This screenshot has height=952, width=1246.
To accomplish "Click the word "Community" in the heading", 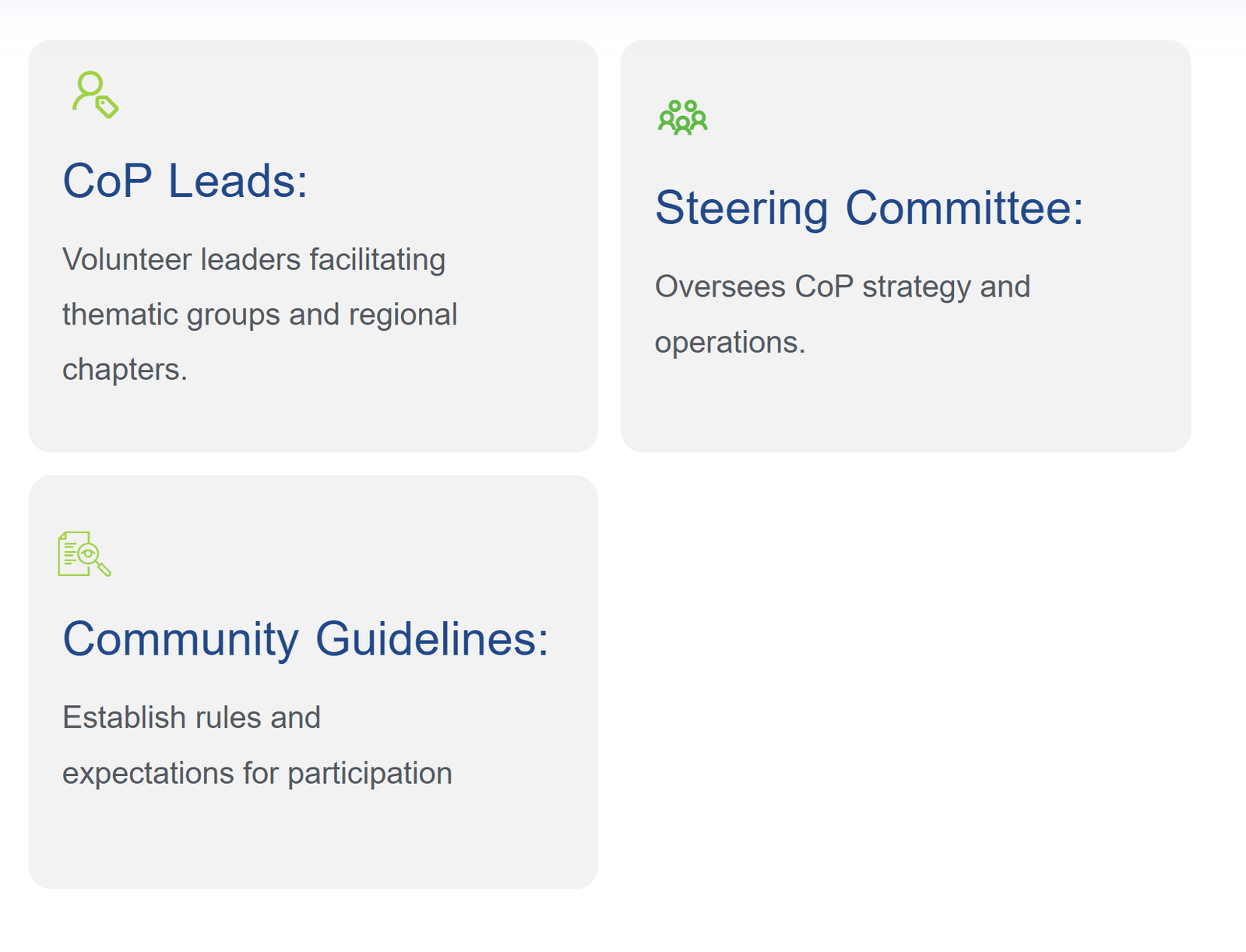I will [180, 639].
